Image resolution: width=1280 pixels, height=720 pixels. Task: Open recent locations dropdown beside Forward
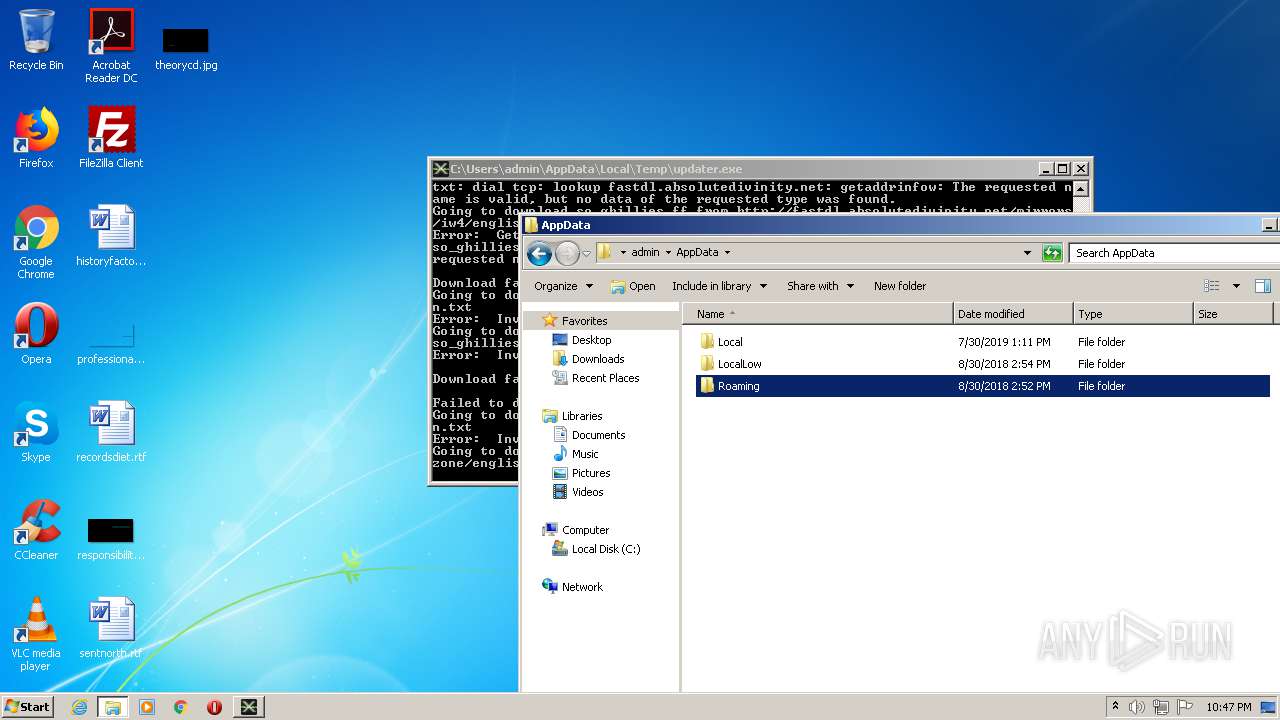tap(586, 253)
